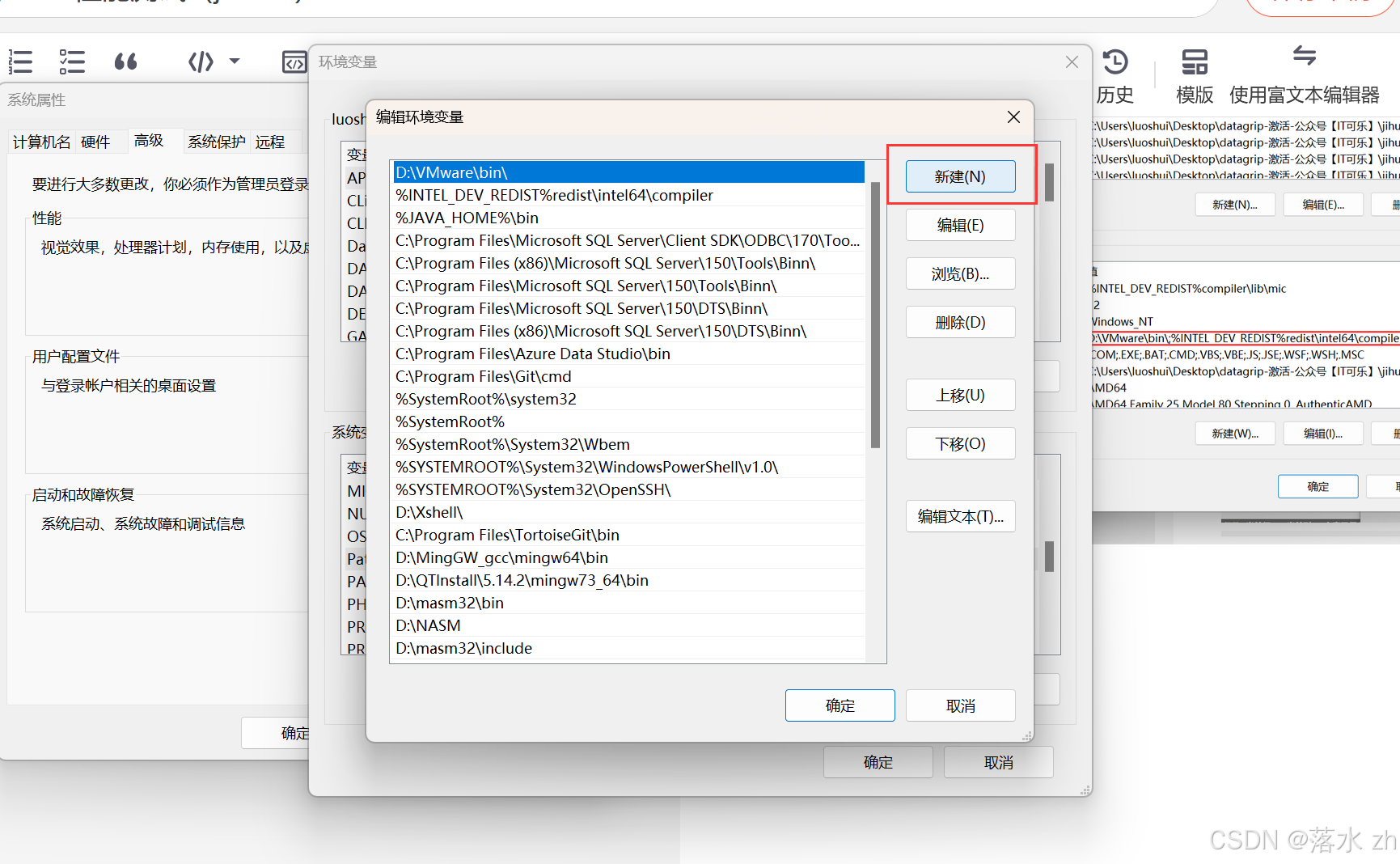Click the task checklist icon in editor toolbar
The width and height of the screenshot is (1400, 864).
[72, 61]
